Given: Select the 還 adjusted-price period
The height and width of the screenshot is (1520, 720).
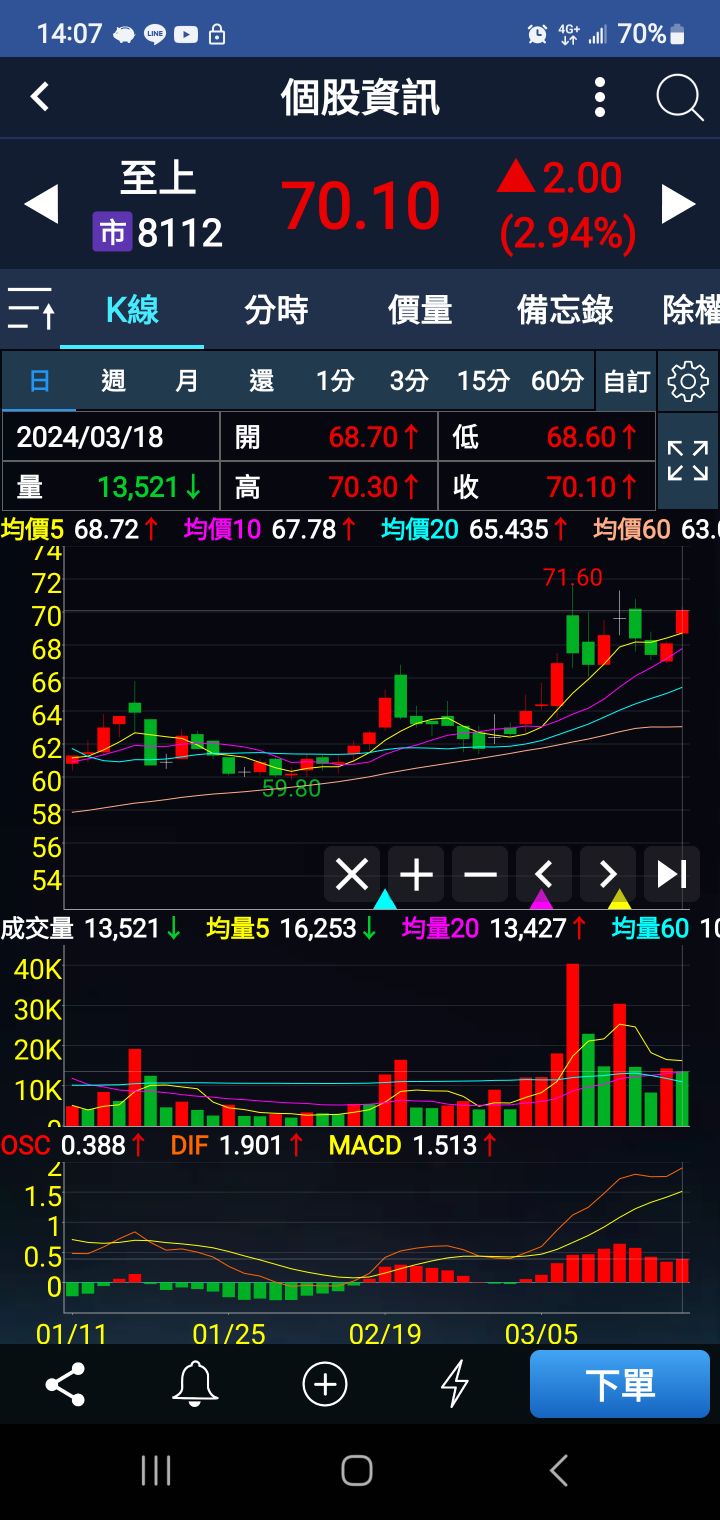Looking at the screenshot, I should click(x=261, y=381).
